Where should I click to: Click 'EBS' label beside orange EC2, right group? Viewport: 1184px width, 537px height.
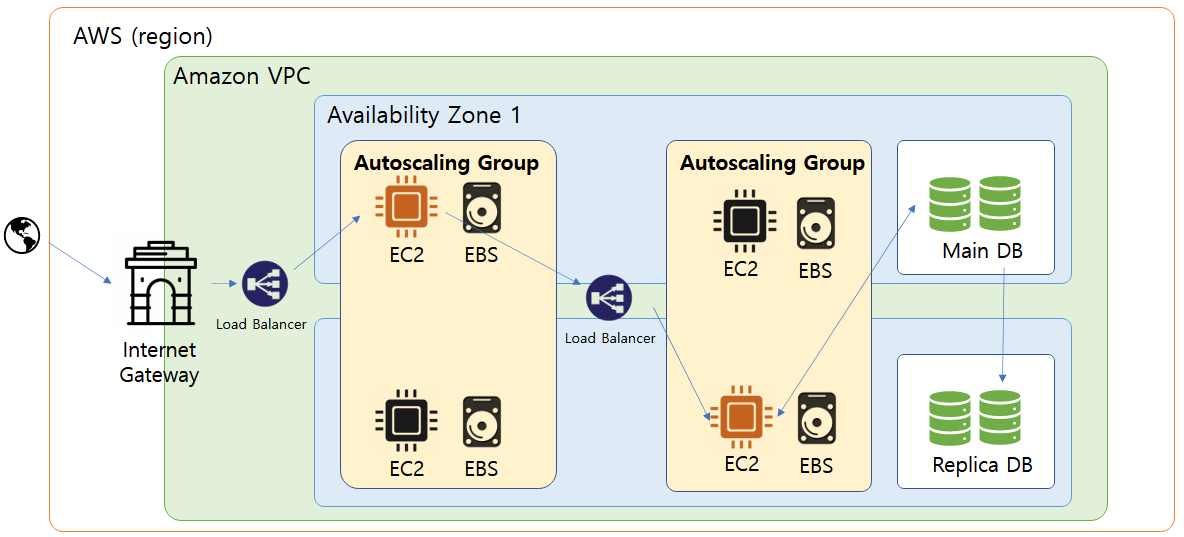click(x=816, y=466)
